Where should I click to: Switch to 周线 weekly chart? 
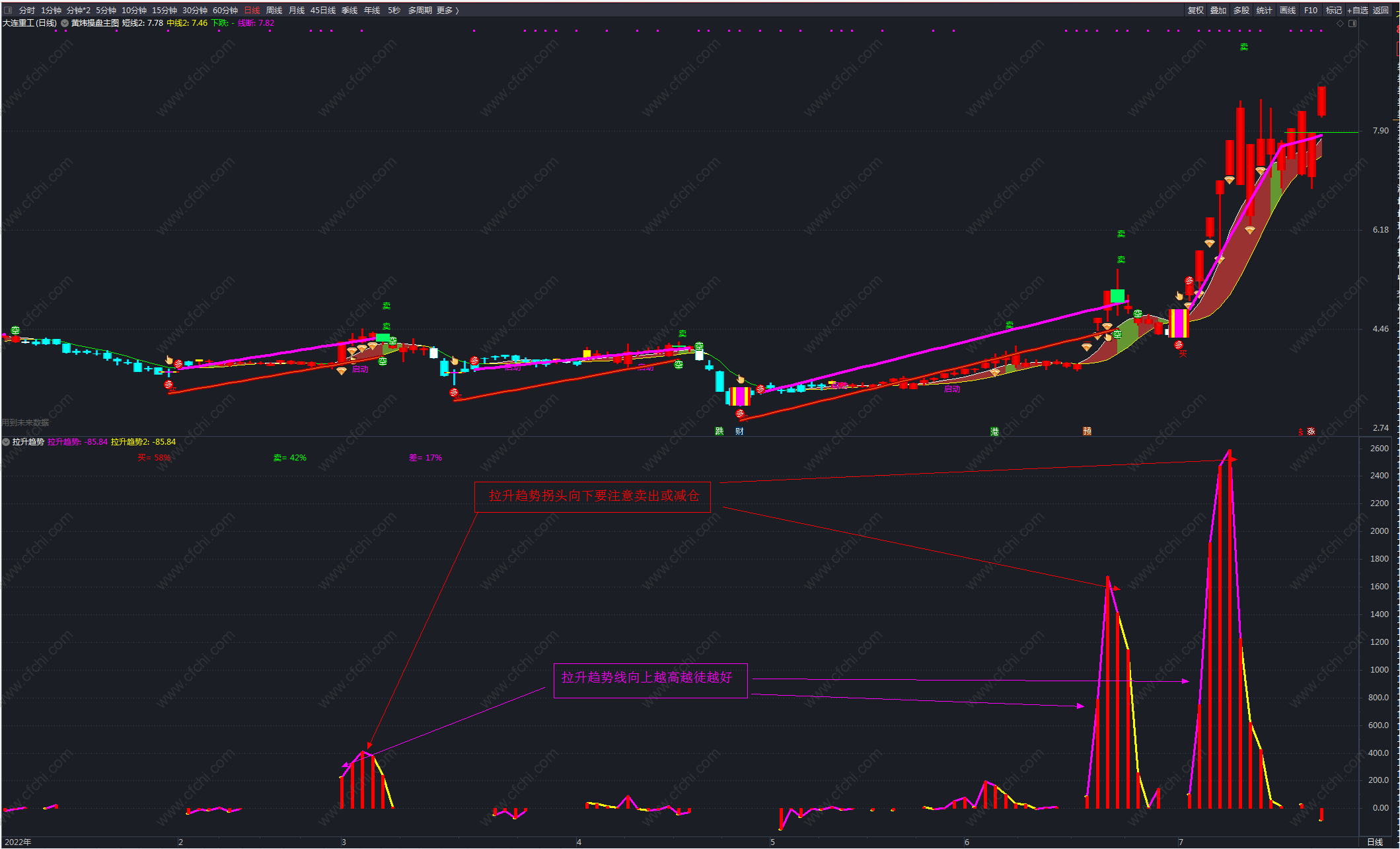coord(274,10)
